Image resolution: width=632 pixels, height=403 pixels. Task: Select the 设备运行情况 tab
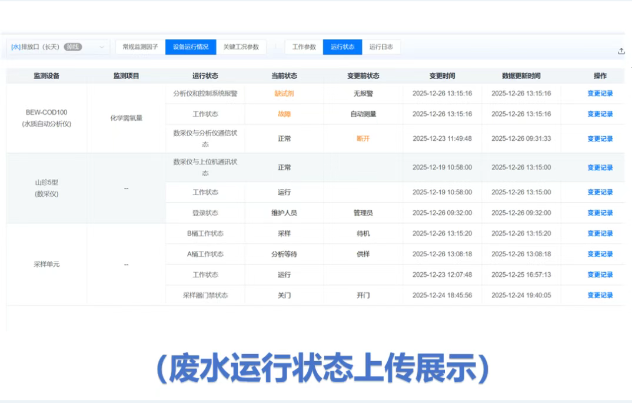(190, 47)
